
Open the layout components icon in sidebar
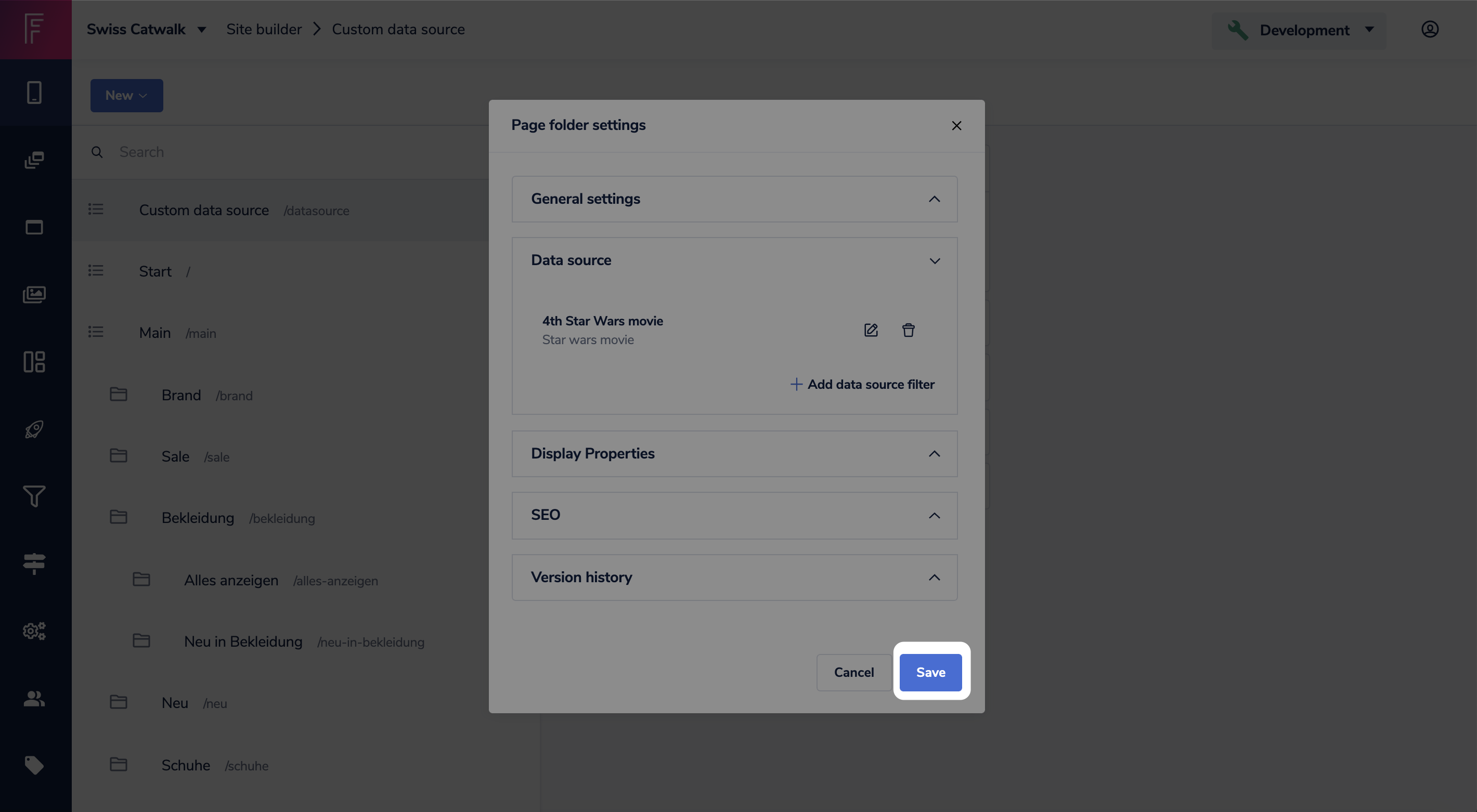(x=34, y=362)
